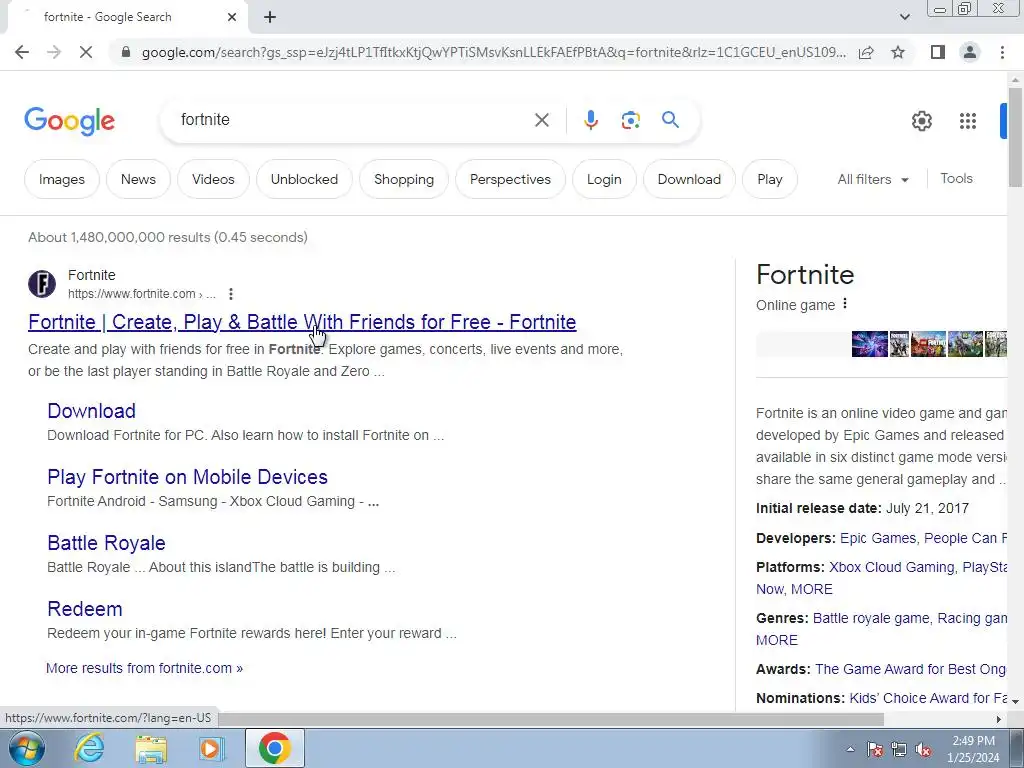Open the Epic Games developer link
This screenshot has height=768, width=1024.
pyautogui.click(x=878, y=538)
